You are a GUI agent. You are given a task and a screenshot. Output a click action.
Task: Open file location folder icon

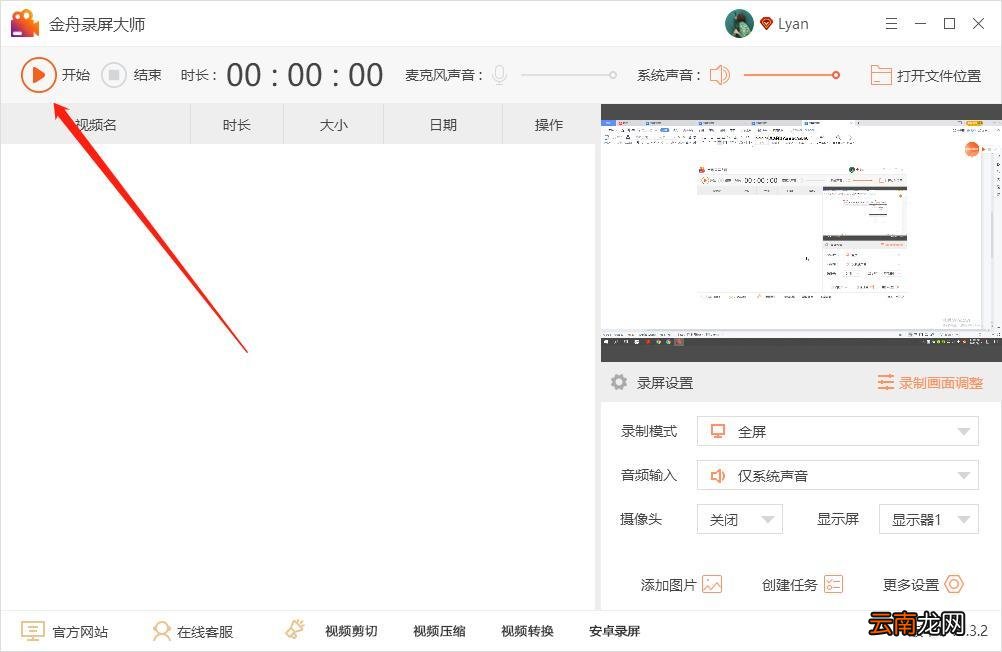click(x=881, y=75)
